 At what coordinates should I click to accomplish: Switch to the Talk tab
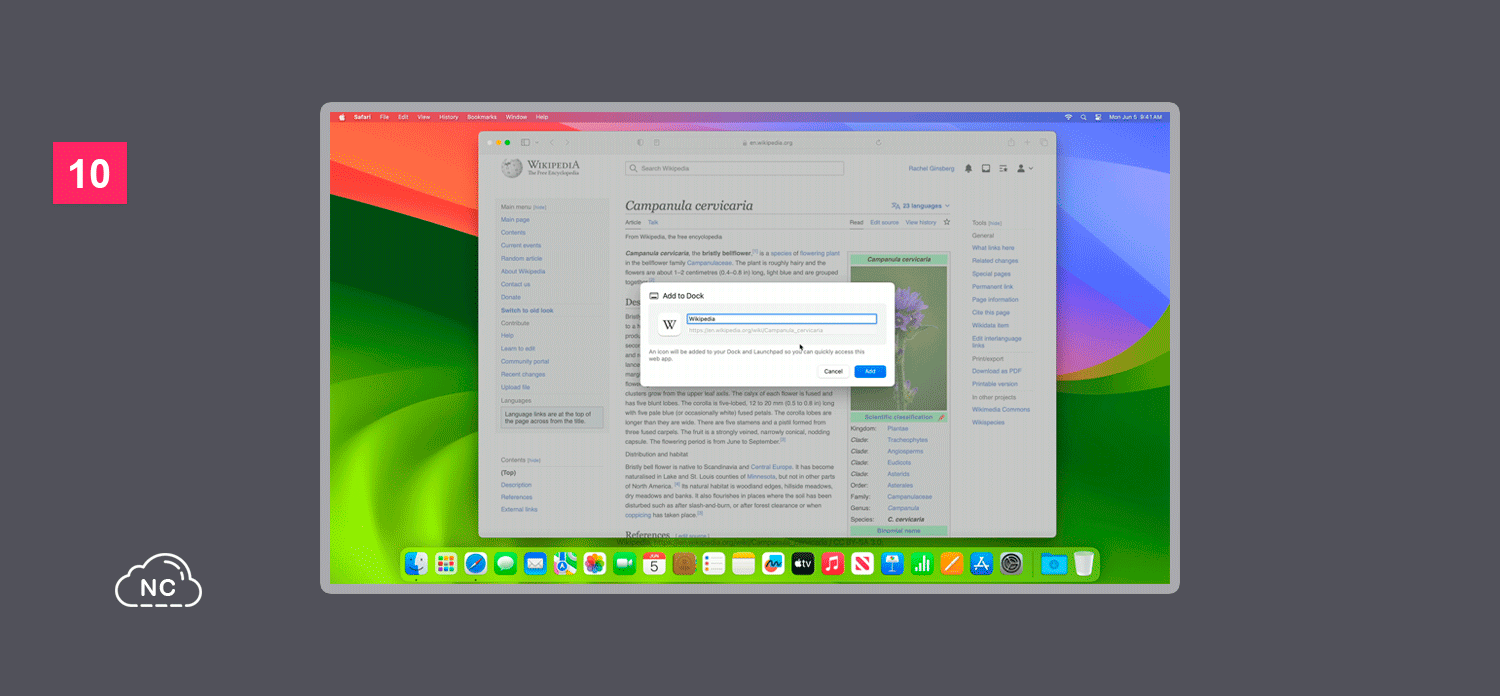pos(653,222)
